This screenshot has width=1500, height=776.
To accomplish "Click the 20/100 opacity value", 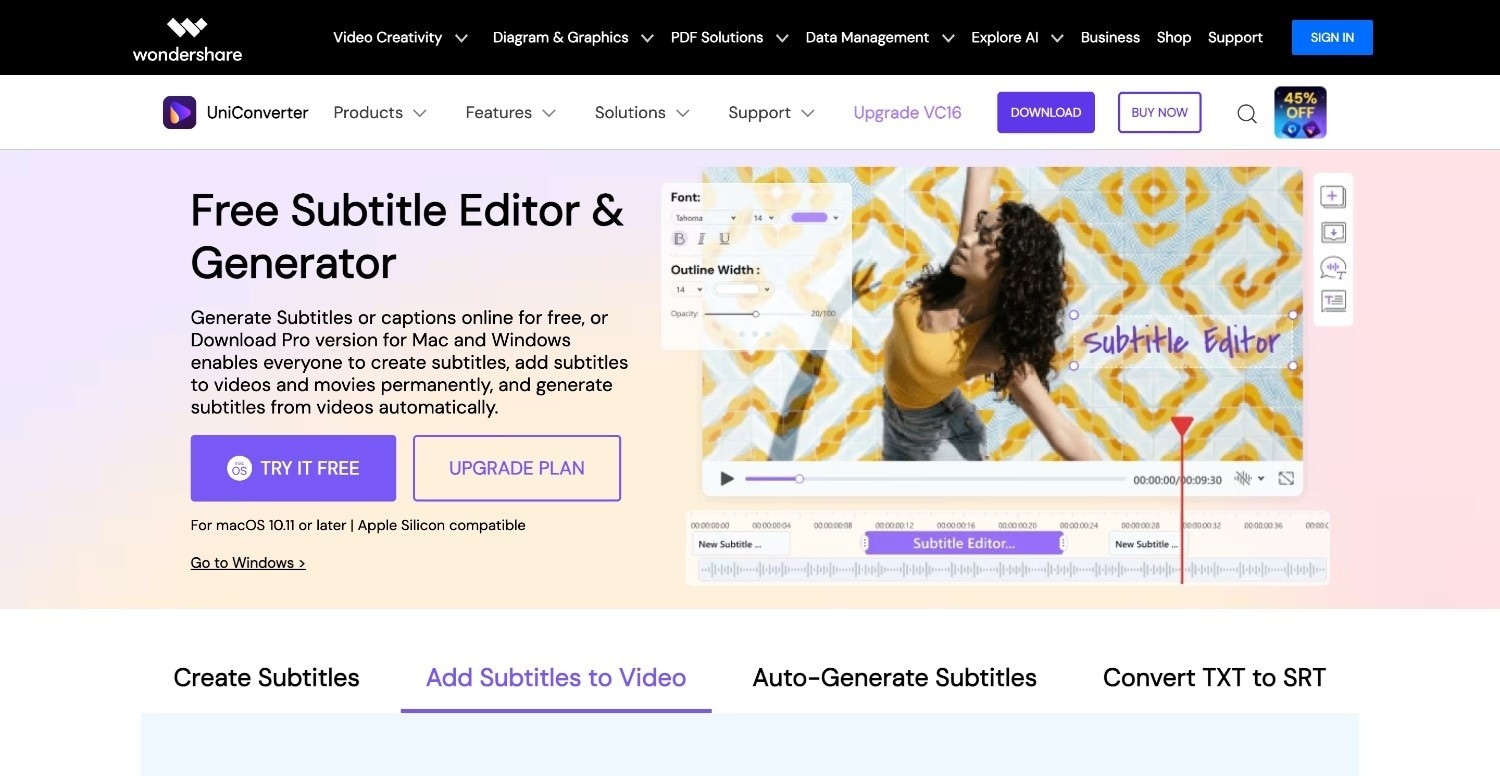I will point(823,314).
